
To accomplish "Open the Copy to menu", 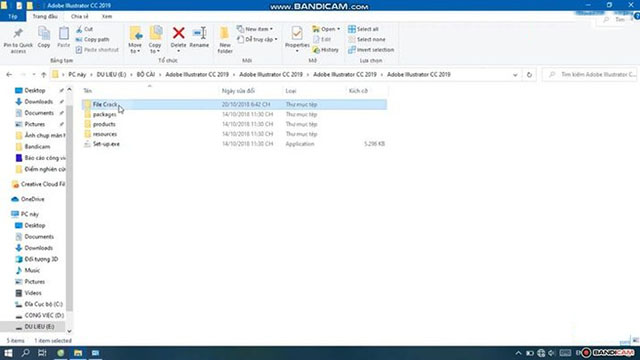I will click(x=155, y=40).
